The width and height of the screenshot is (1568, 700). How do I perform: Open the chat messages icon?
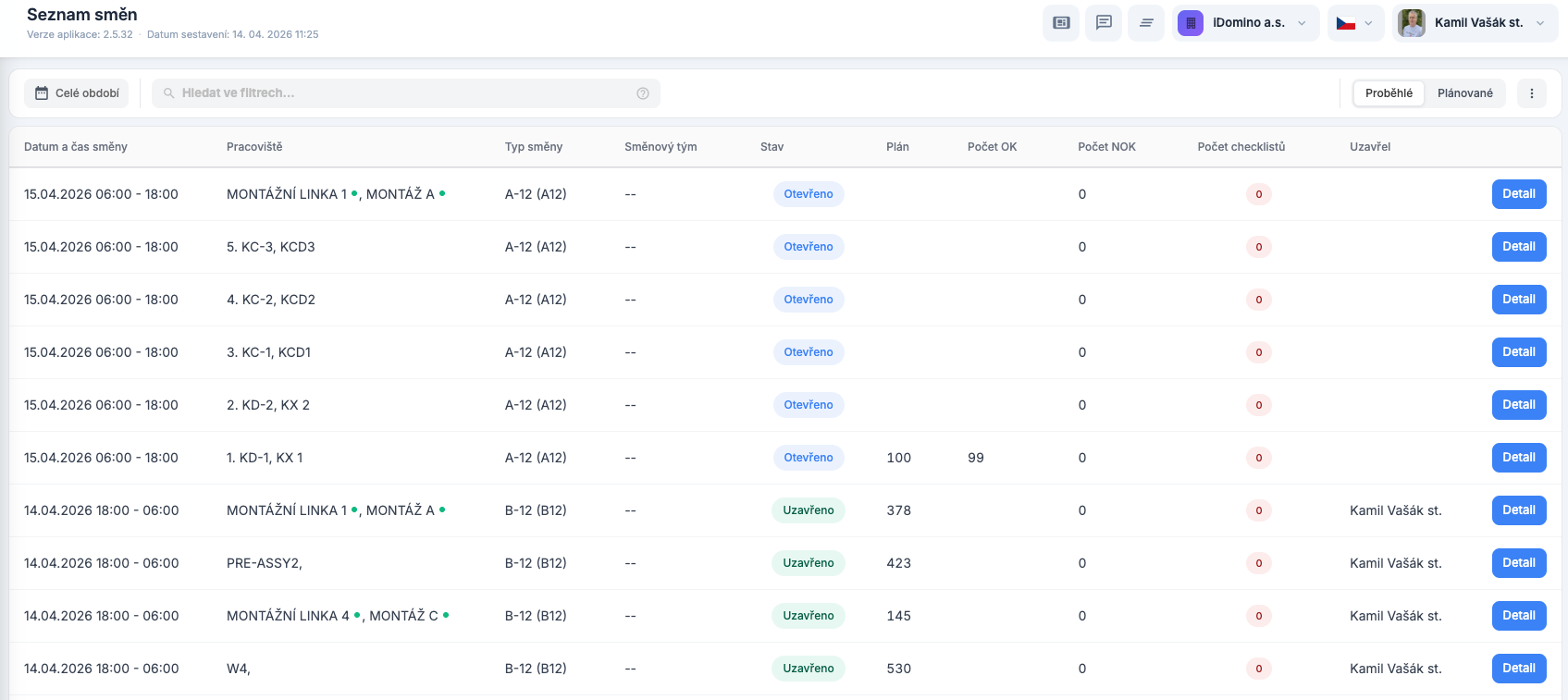coord(1104,23)
